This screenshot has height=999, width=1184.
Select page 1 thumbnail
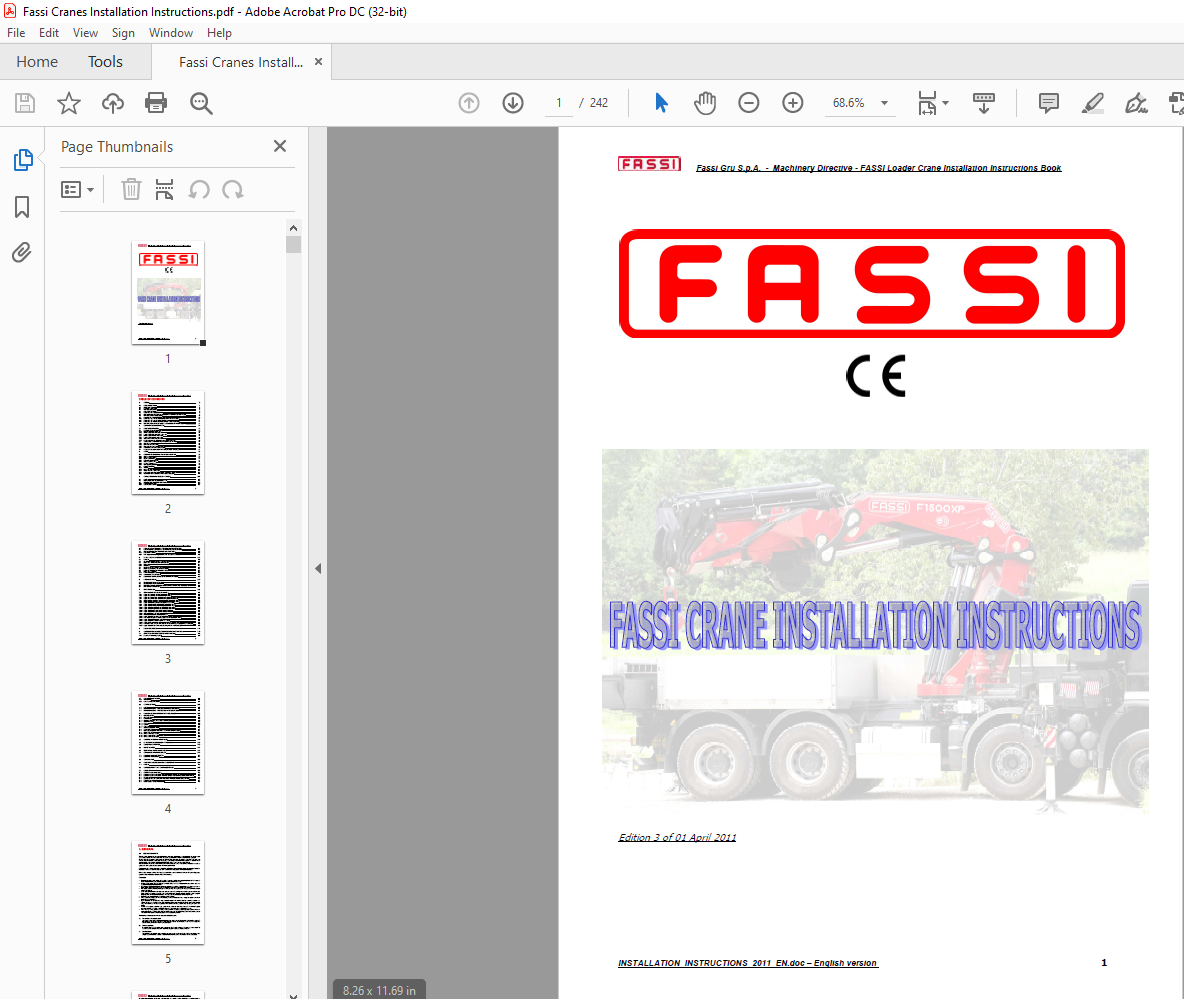168,293
